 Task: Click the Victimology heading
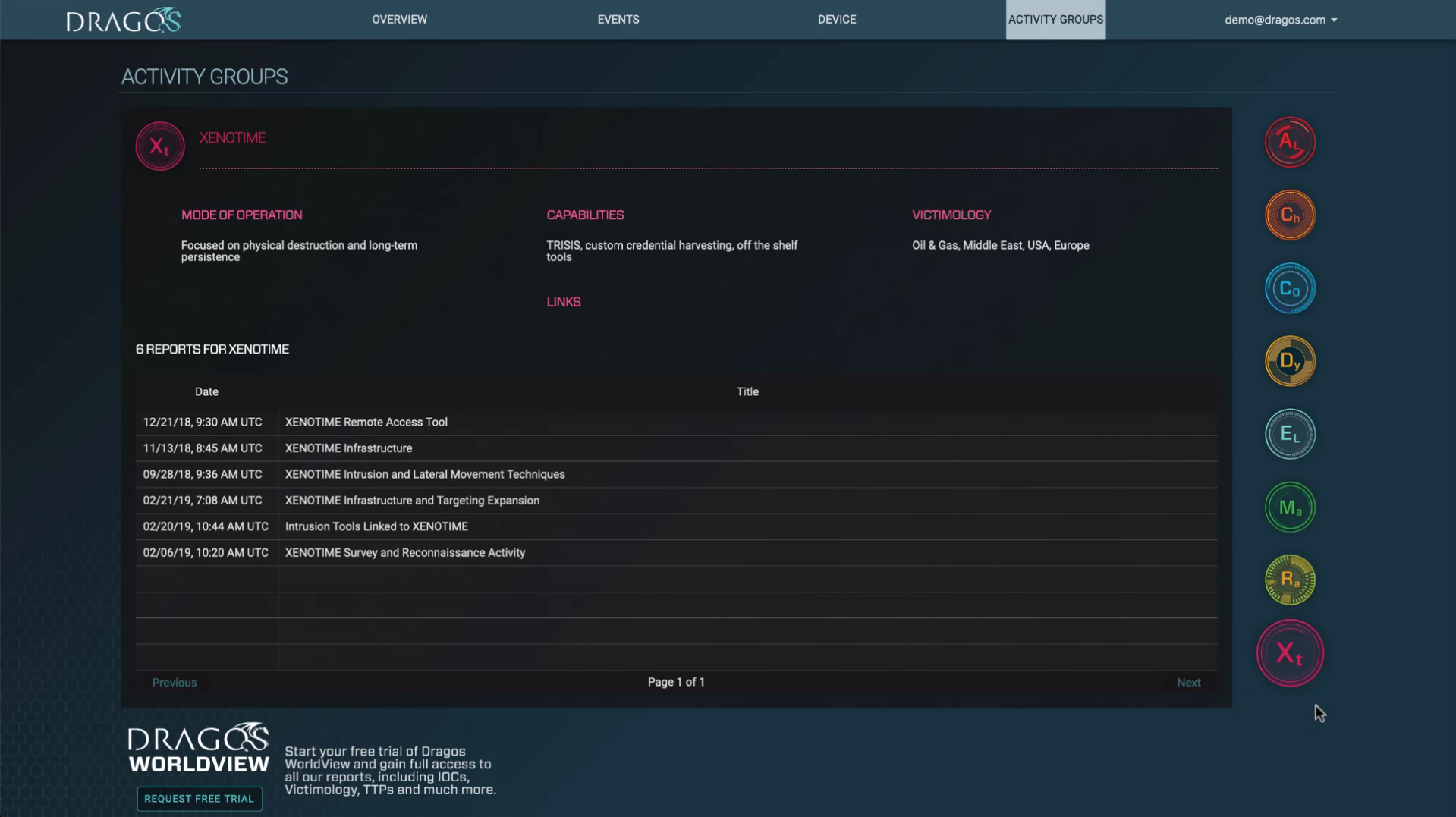pos(951,215)
